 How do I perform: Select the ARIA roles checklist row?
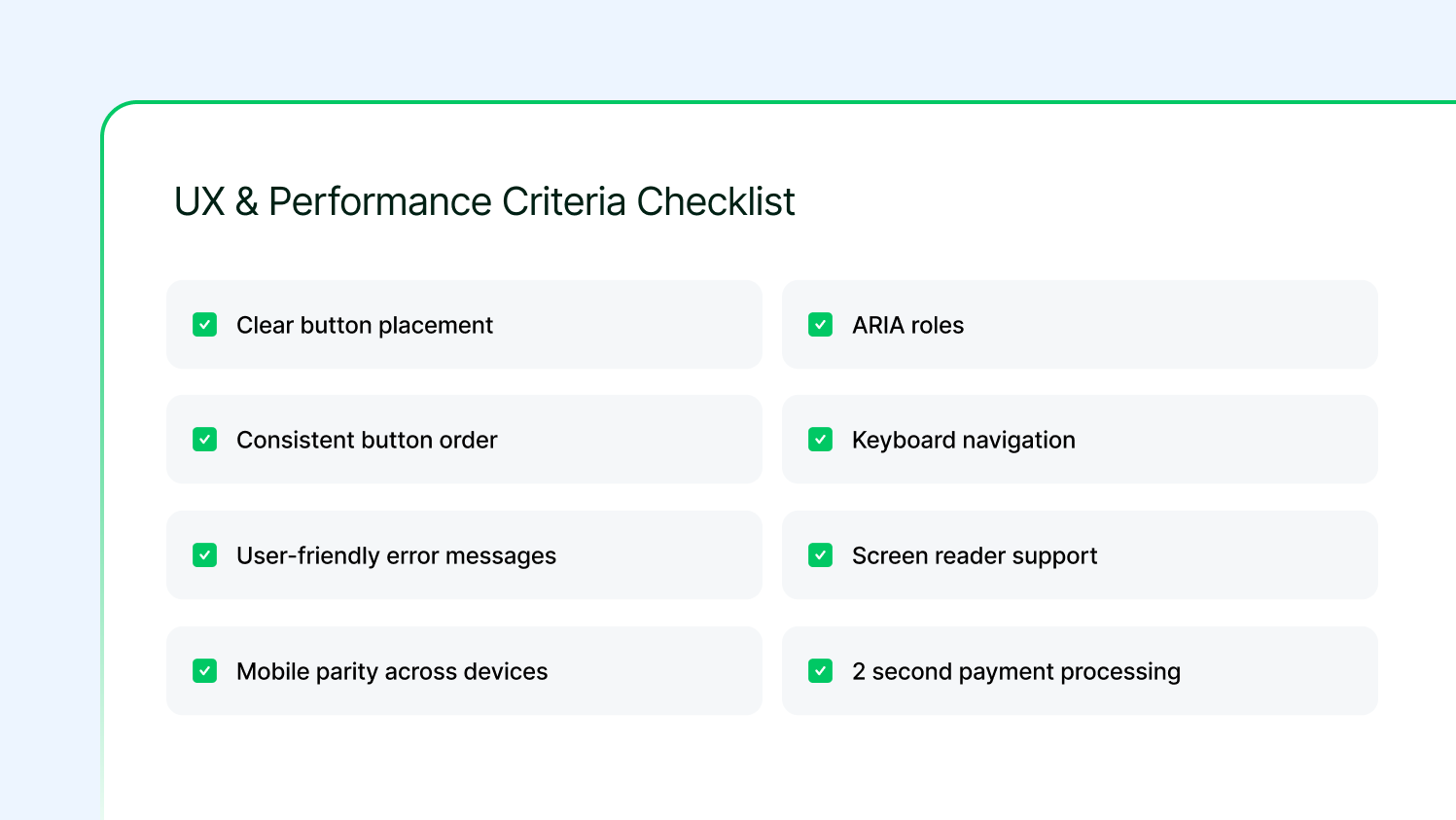[x=1080, y=325]
